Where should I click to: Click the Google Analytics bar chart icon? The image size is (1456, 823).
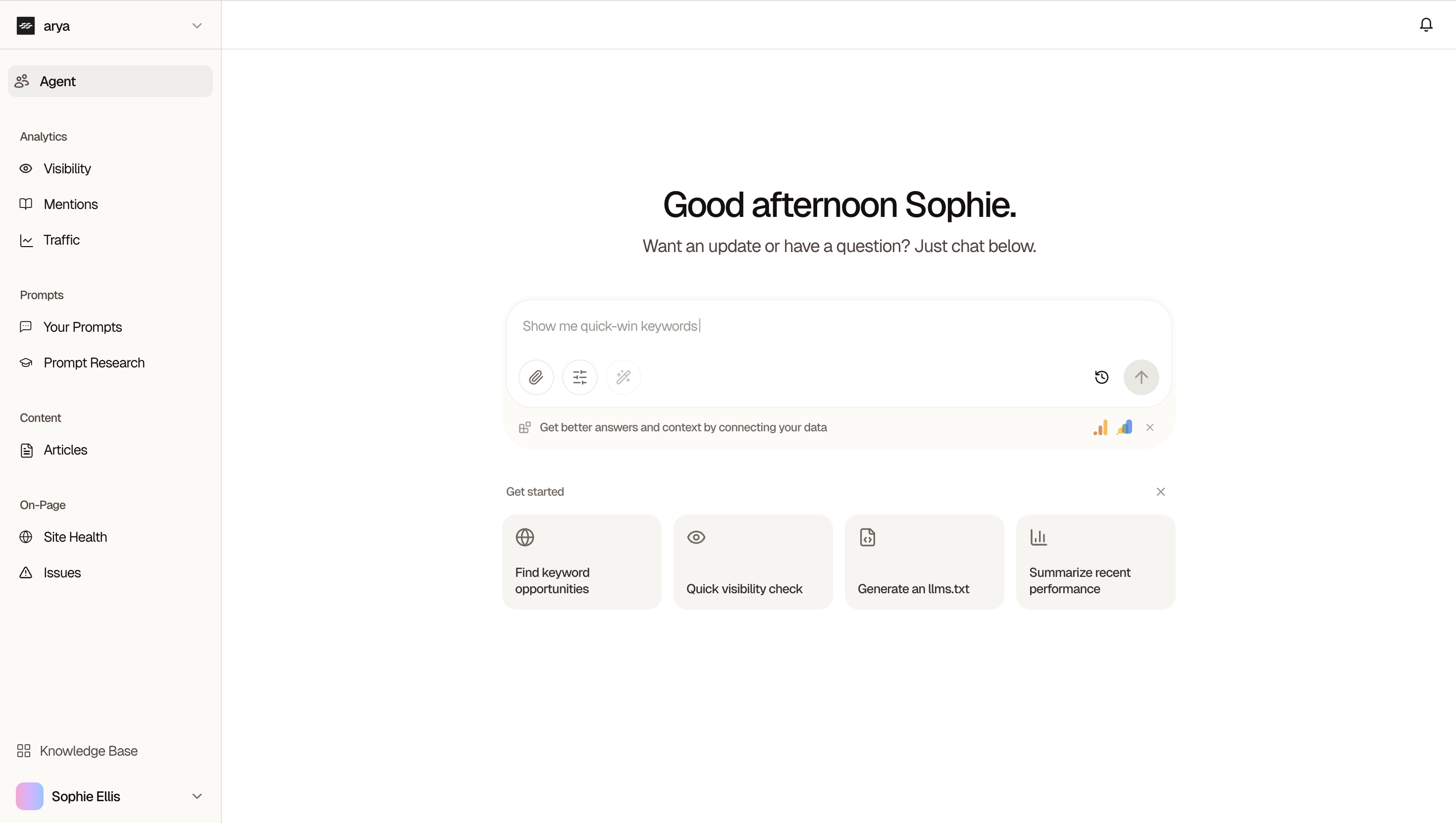[1100, 427]
